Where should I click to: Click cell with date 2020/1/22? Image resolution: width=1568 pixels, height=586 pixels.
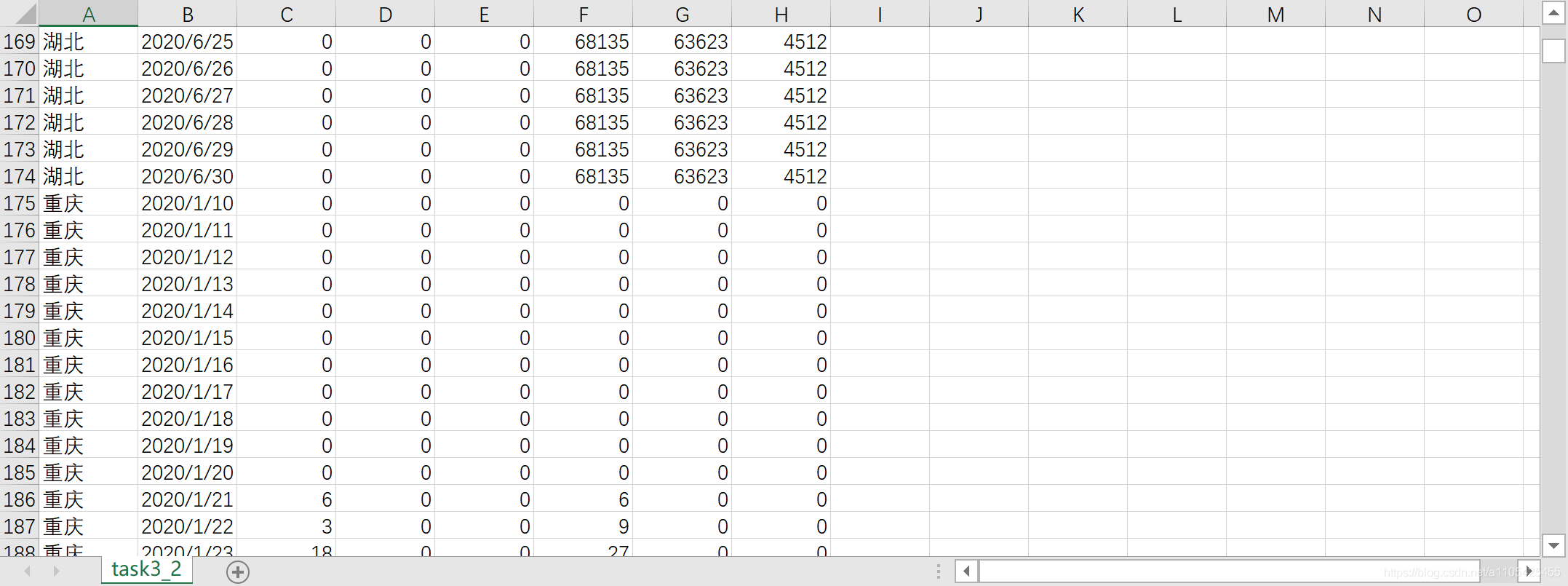(188, 526)
